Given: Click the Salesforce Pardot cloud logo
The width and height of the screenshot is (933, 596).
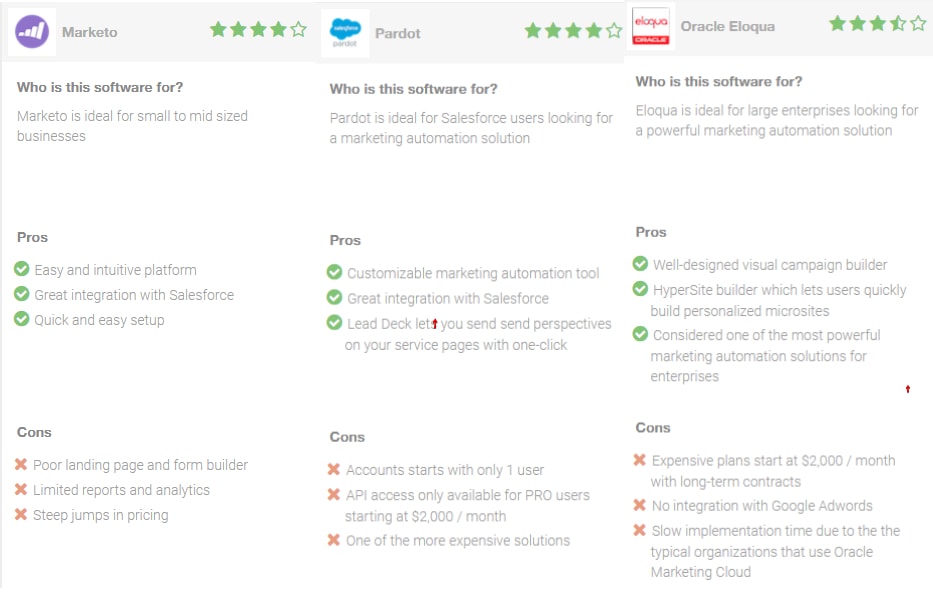Looking at the screenshot, I should click(x=345, y=33).
